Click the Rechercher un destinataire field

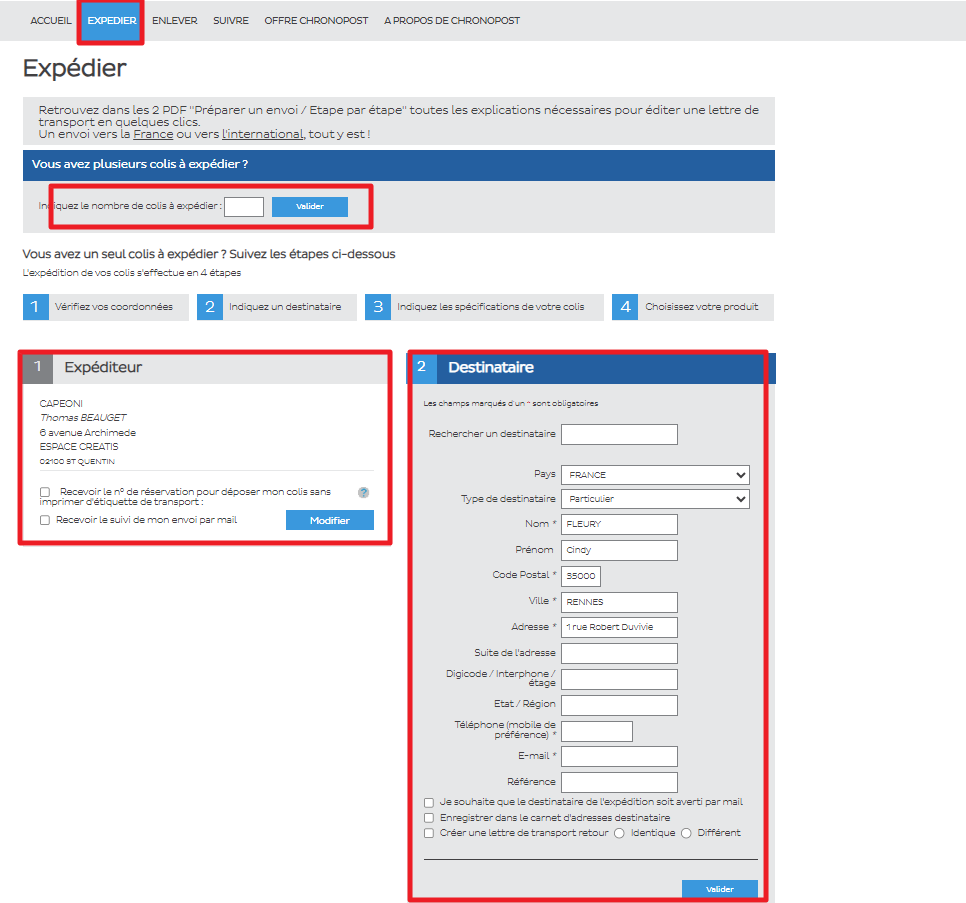pos(619,434)
